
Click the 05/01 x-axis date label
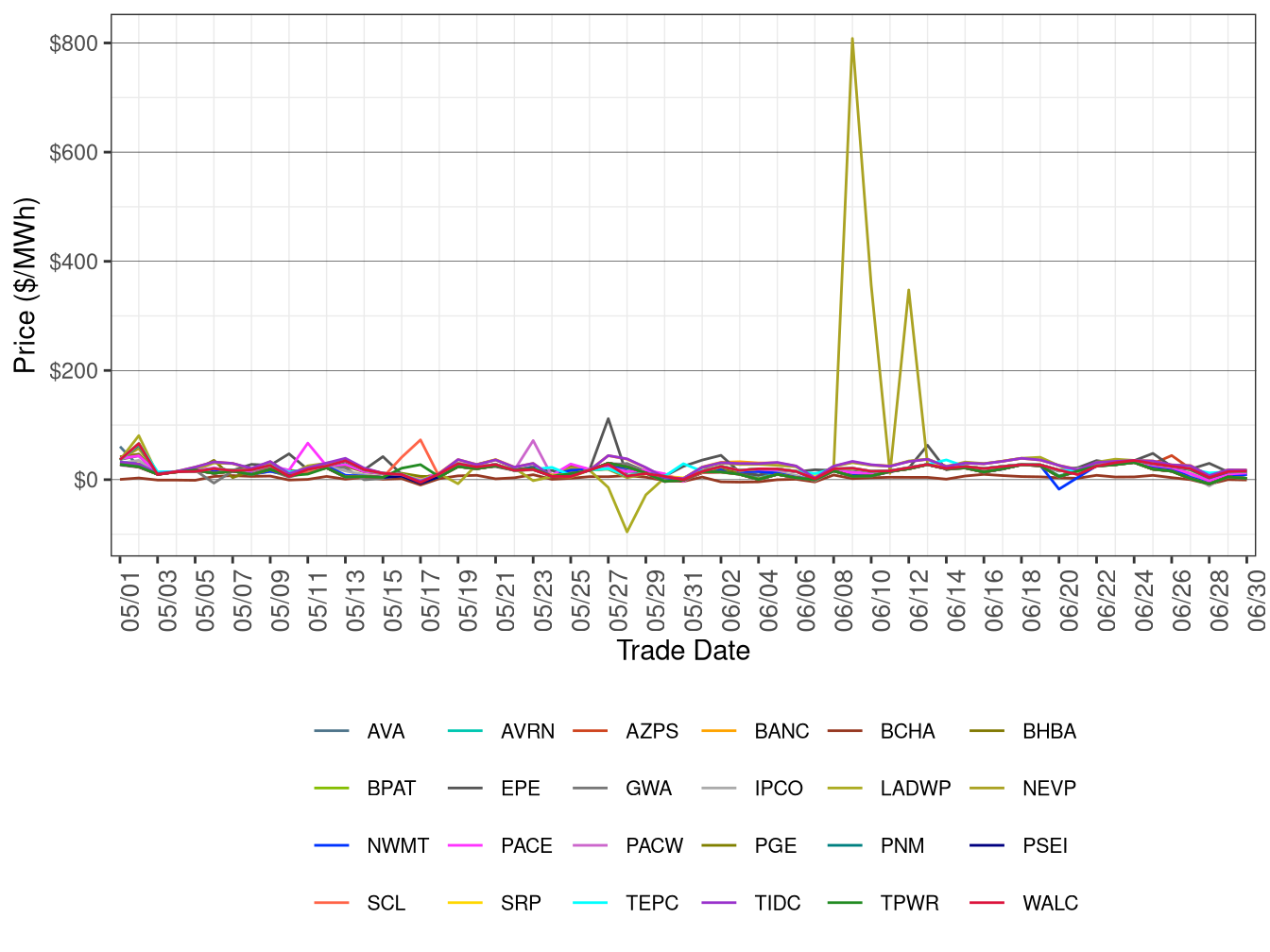pos(130,600)
